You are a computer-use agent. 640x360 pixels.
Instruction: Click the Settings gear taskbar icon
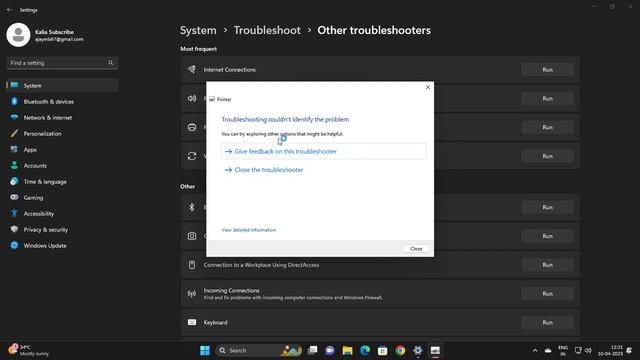pos(418,350)
